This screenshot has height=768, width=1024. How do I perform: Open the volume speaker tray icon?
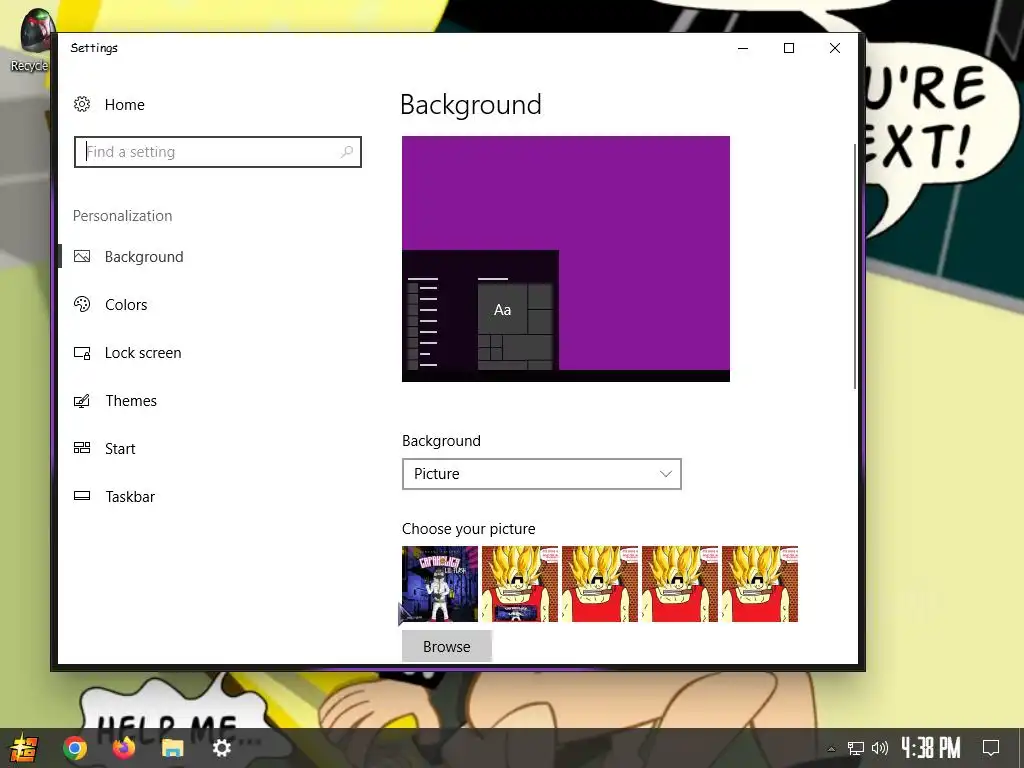point(880,748)
